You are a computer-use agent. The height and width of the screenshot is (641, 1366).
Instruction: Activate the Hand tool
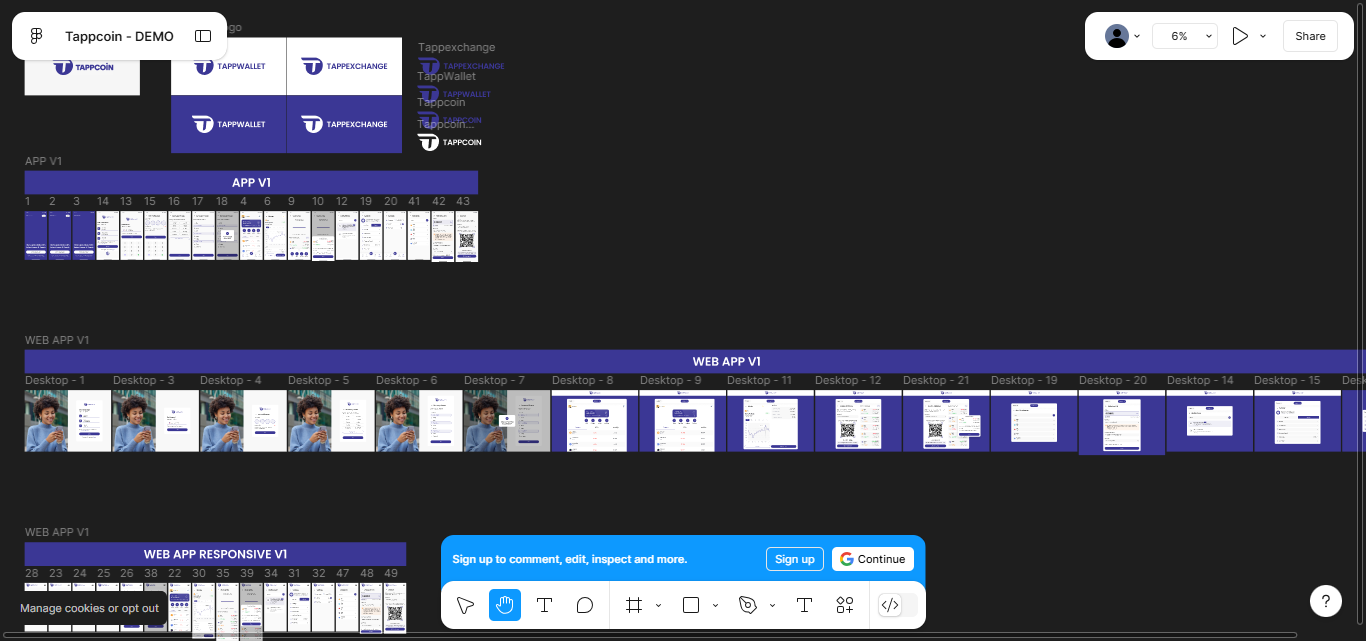[505, 605]
